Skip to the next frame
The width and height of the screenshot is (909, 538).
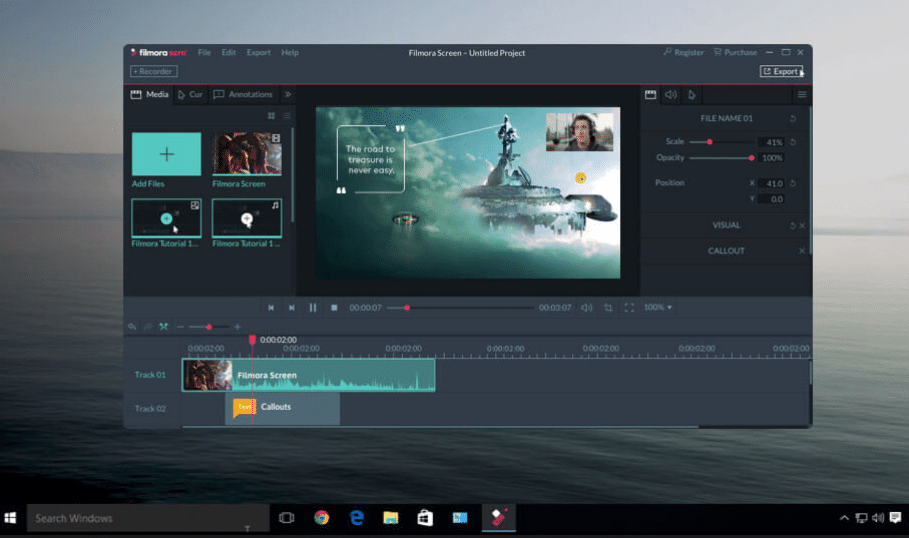(x=292, y=308)
